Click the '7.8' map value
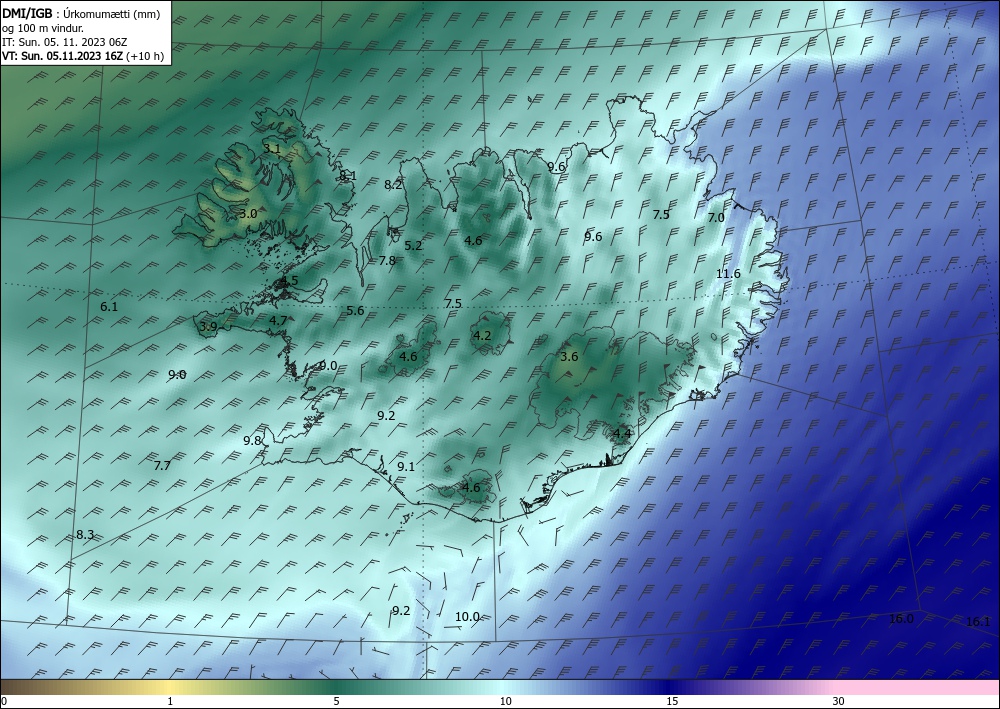This screenshot has height=709, width=1000. click(x=387, y=260)
